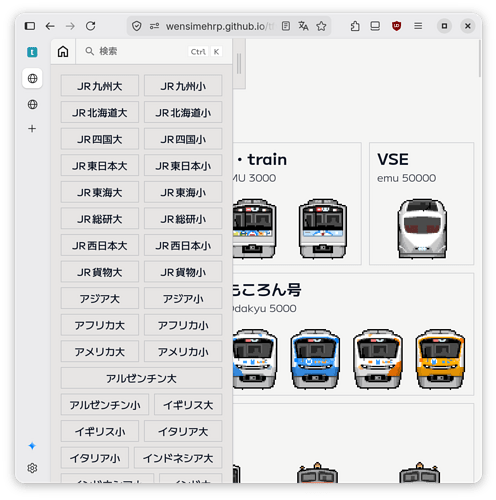Choose JR総研大 button
The height and width of the screenshot is (500, 496).
click(x=100, y=219)
